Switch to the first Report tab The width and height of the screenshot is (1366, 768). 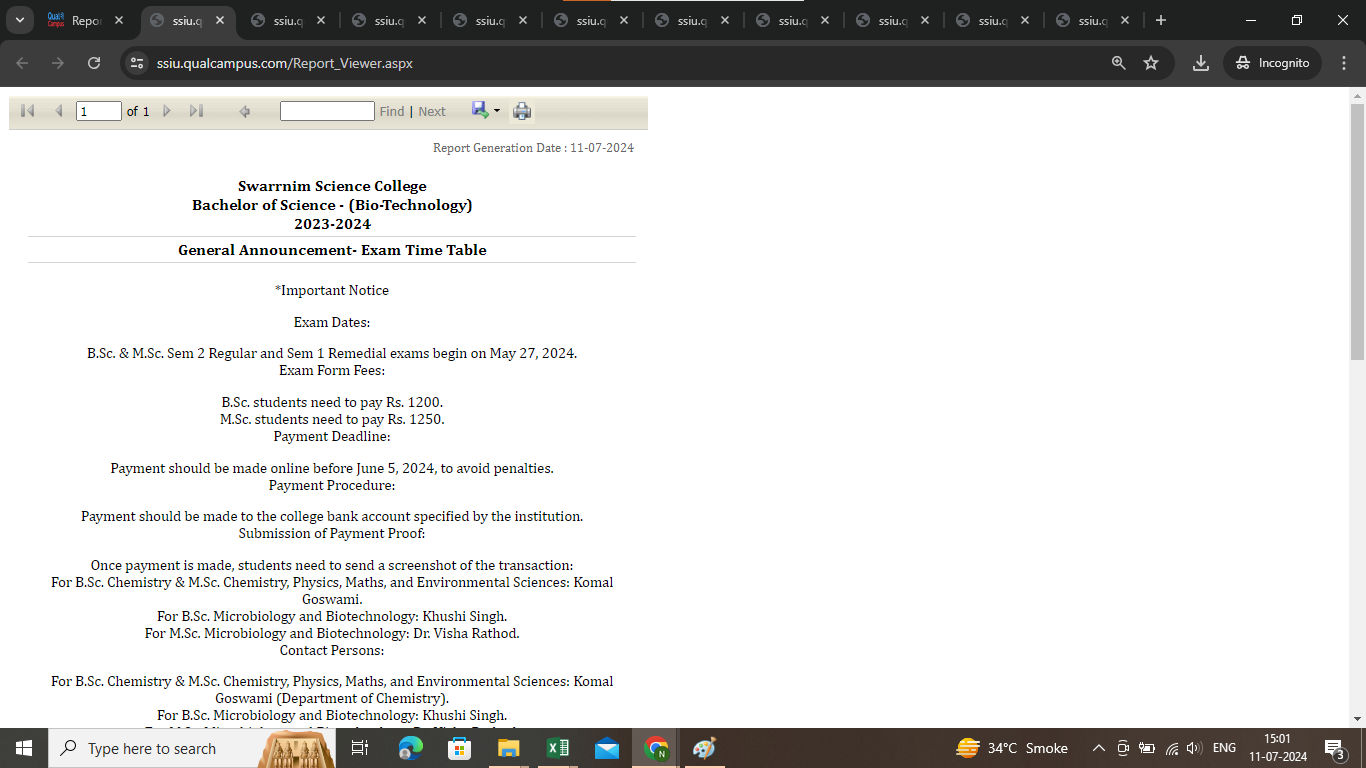tap(85, 20)
